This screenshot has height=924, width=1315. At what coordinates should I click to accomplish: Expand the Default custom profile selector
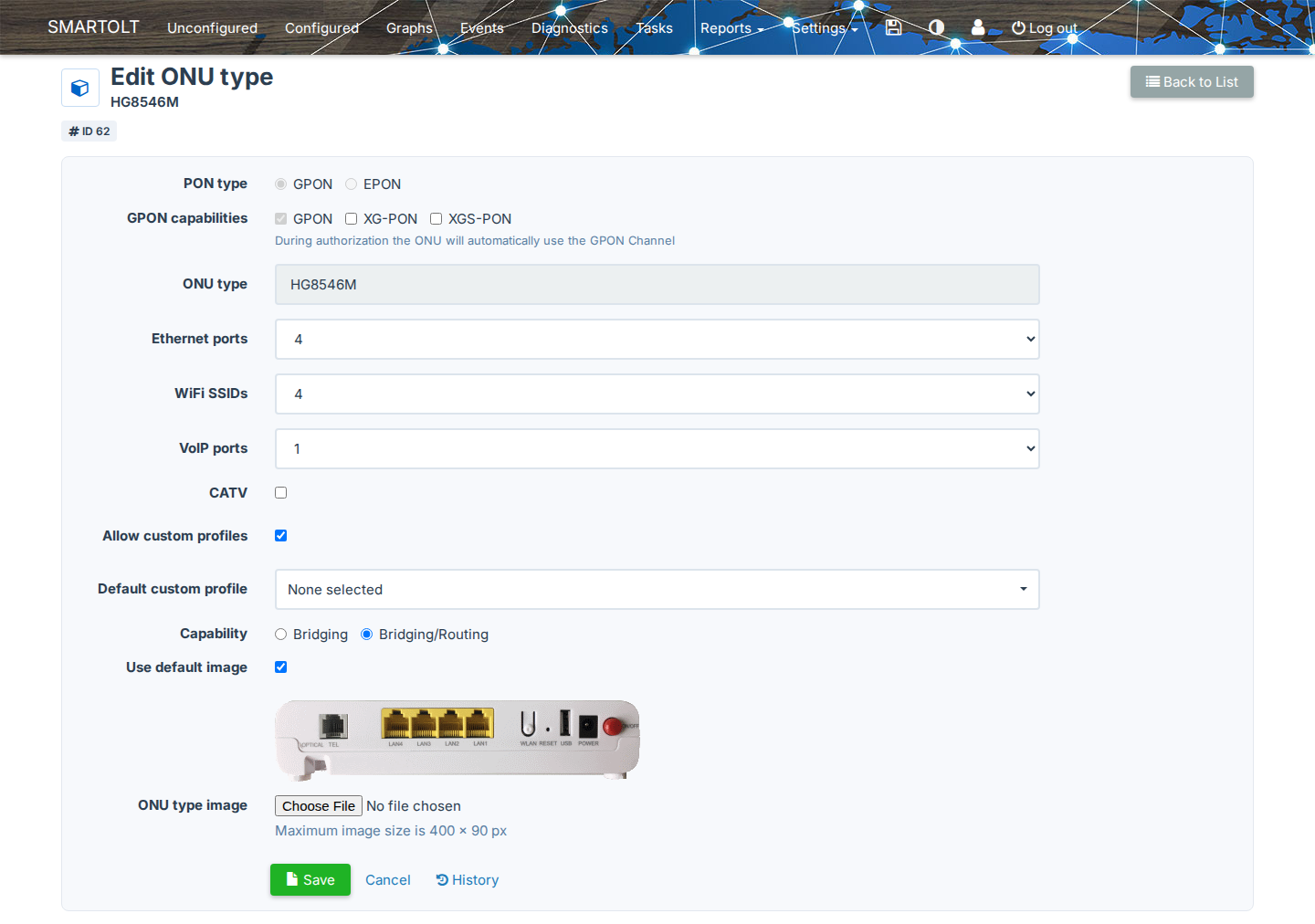[657, 590]
